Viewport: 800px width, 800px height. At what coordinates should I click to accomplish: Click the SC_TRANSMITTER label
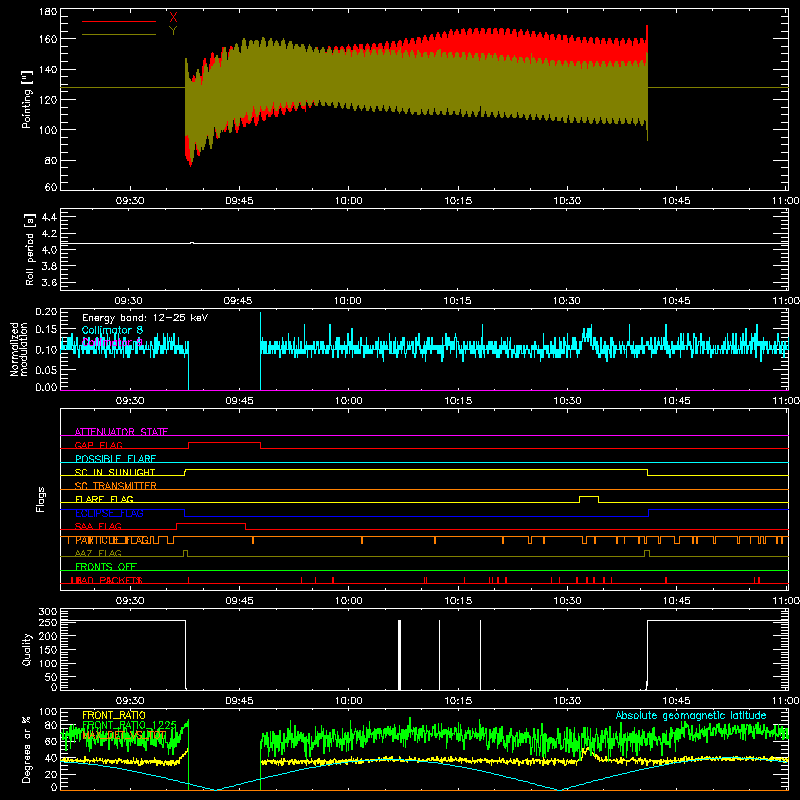coord(116,485)
